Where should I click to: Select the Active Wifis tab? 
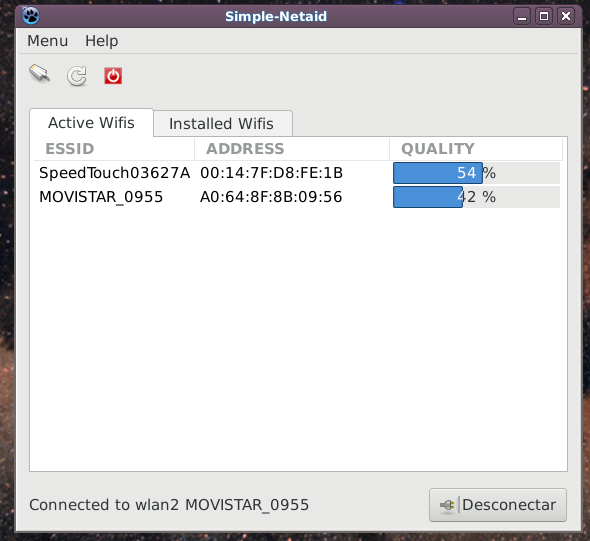pos(91,123)
